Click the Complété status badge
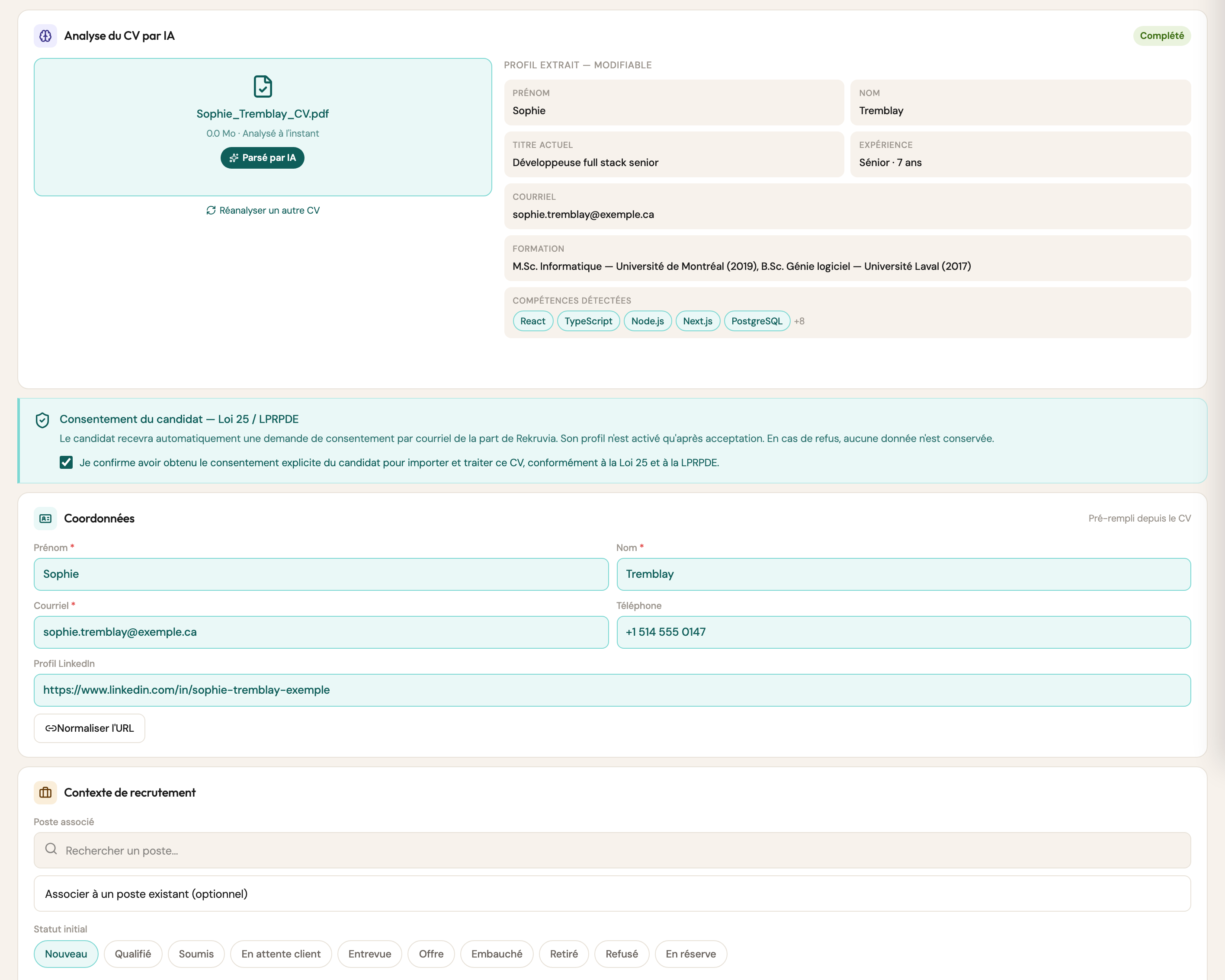Image resolution: width=1225 pixels, height=980 pixels. point(1162,36)
